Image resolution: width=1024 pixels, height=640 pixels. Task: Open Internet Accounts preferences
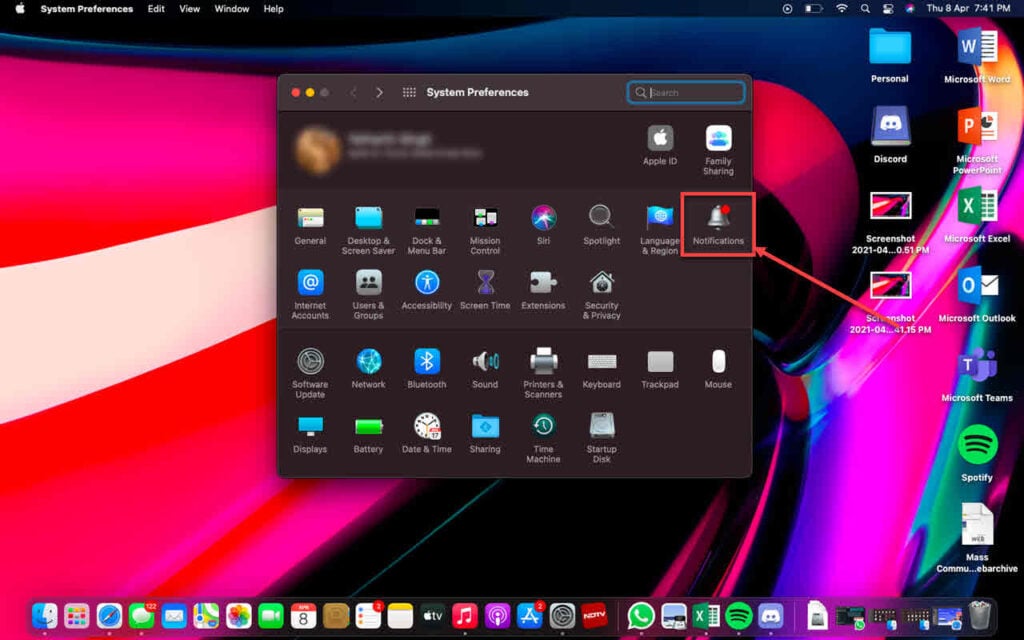click(310, 295)
